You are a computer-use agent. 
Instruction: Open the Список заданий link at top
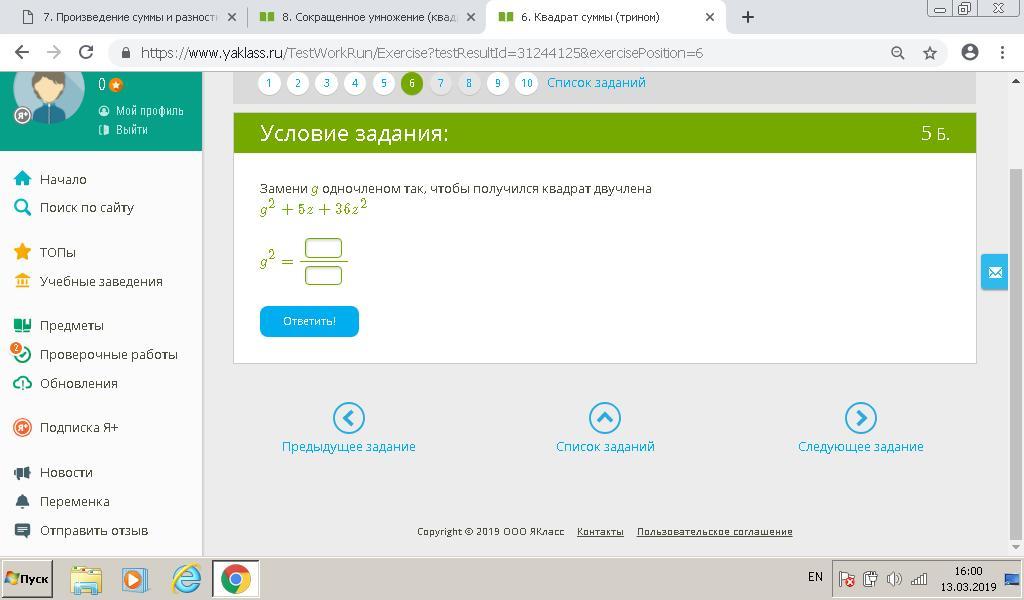coord(596,83)
